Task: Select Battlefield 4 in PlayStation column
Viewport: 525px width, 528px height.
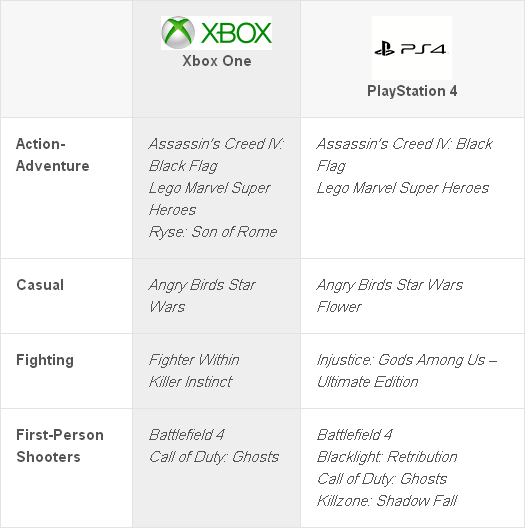Action: tap(354, 435)
